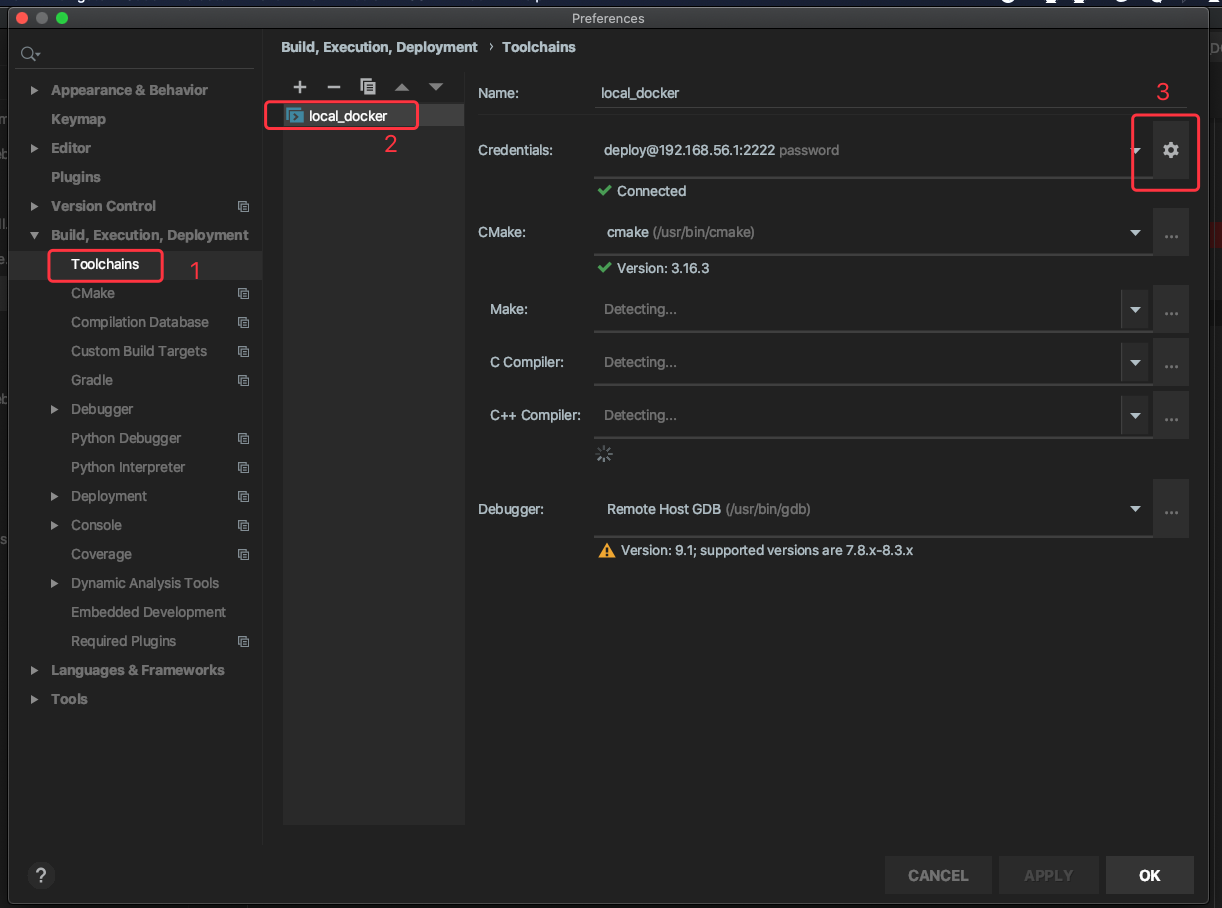The width and height of the screenshot is (1222, 908).
Task: Click the Cancel button
Action: (x=938, y=875)
